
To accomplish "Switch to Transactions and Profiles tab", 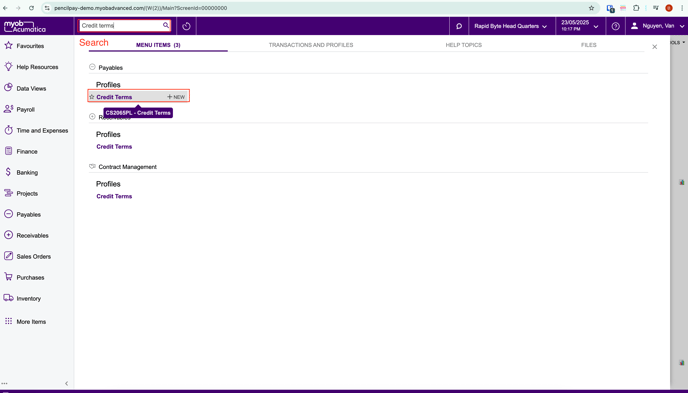I will pos(311,45).
